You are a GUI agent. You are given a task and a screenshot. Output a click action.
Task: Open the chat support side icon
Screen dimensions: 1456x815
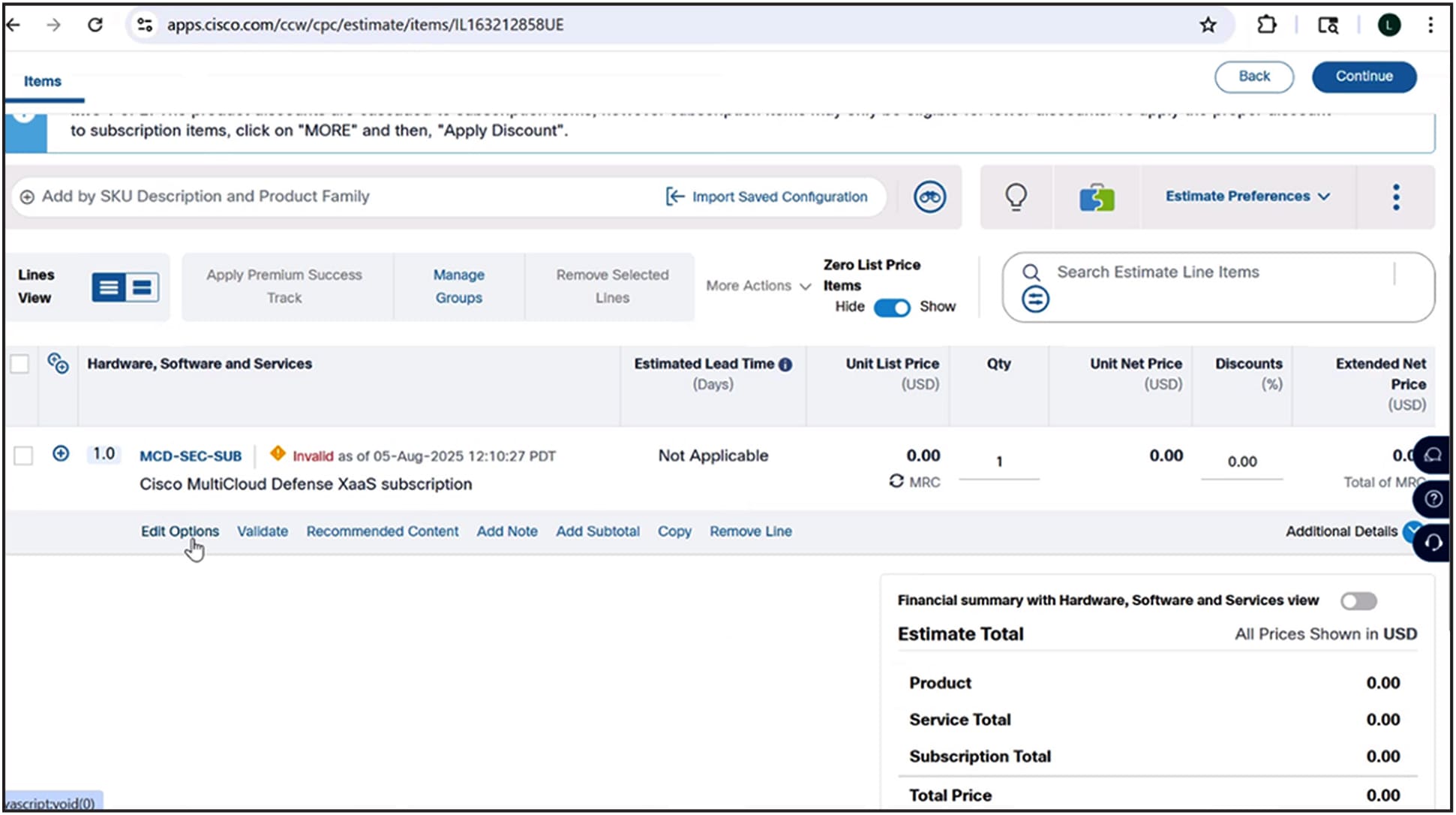click(x=1433, y=456)
